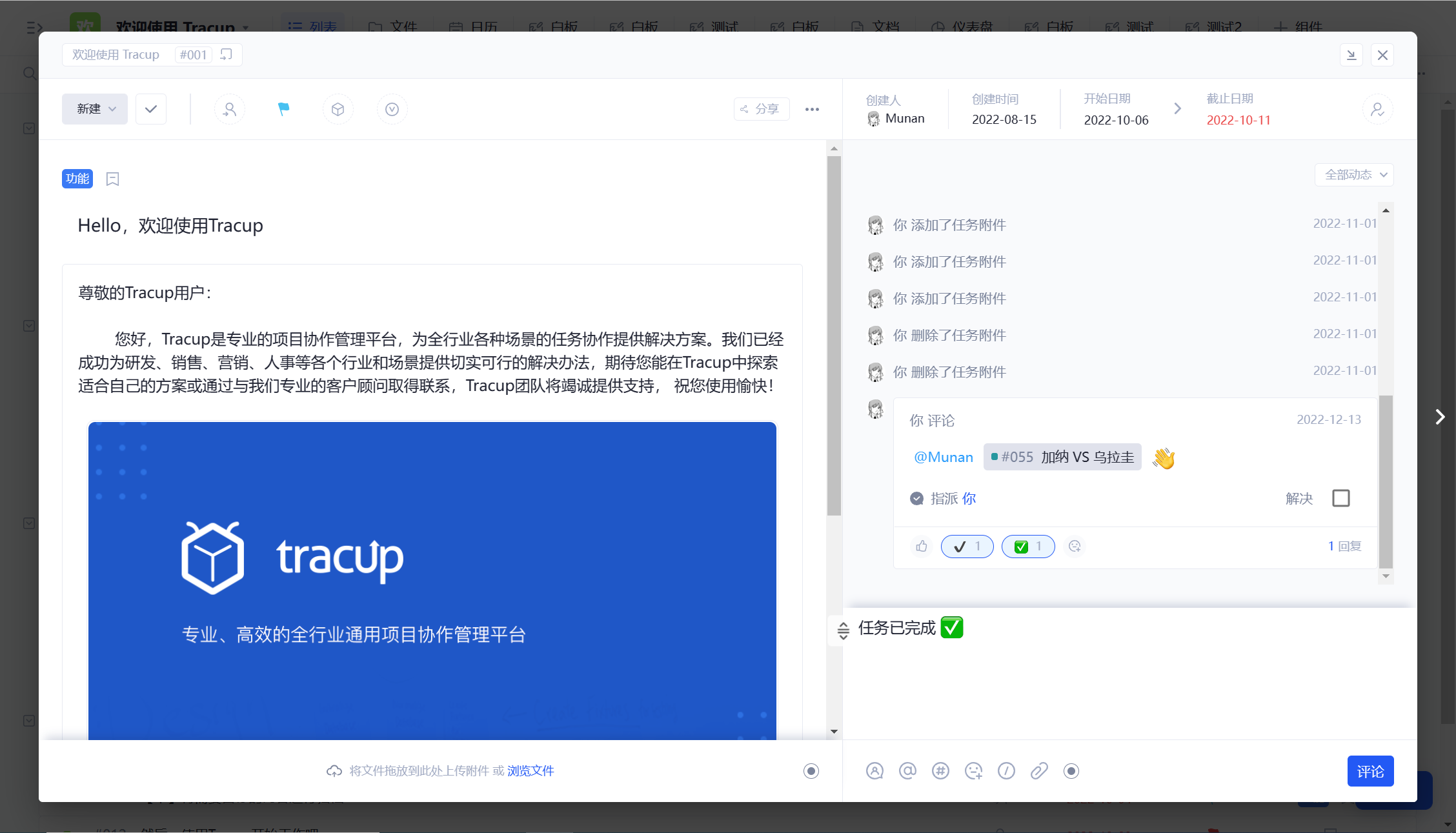
Task: Expand the 全部动态 activity filter dropdown
Action: [x=1354, y=175]
